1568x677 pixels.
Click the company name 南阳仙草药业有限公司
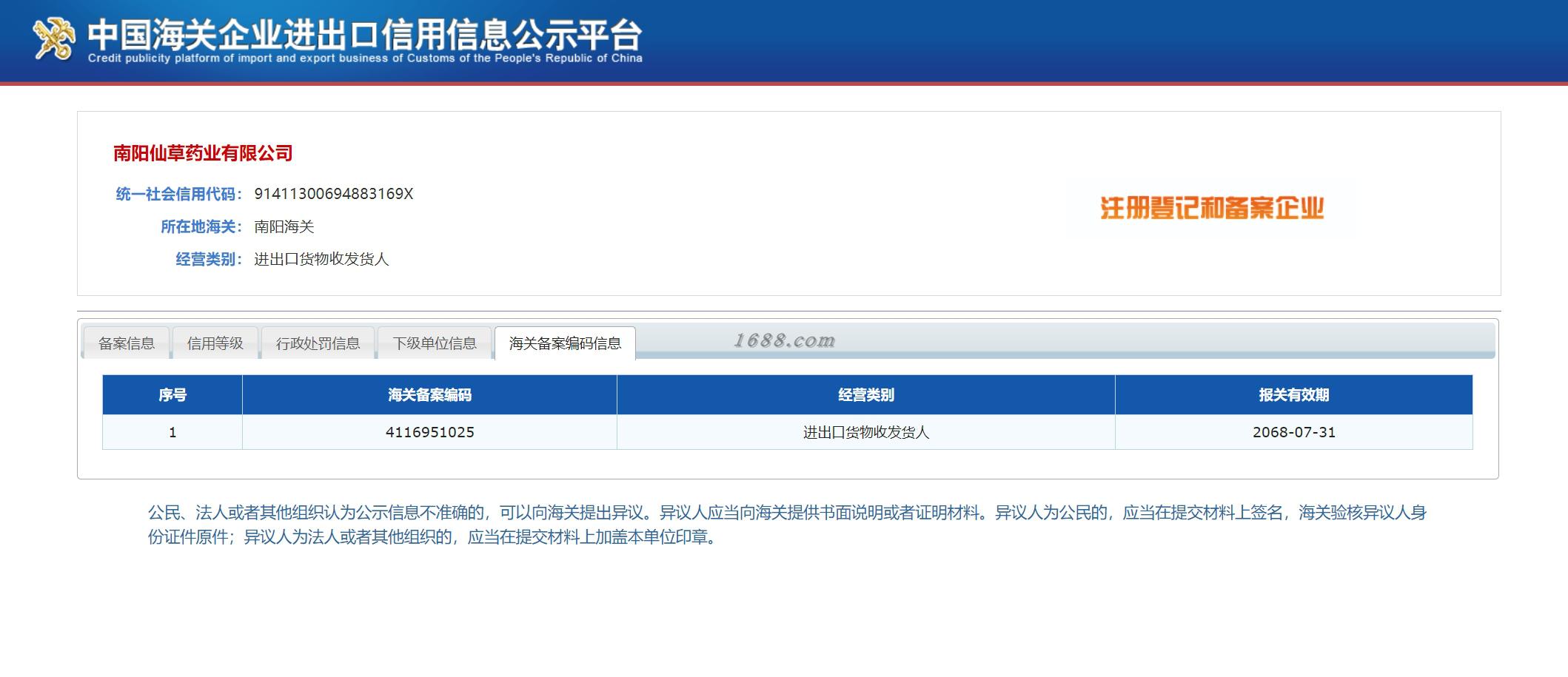click(x=203, y=153)
